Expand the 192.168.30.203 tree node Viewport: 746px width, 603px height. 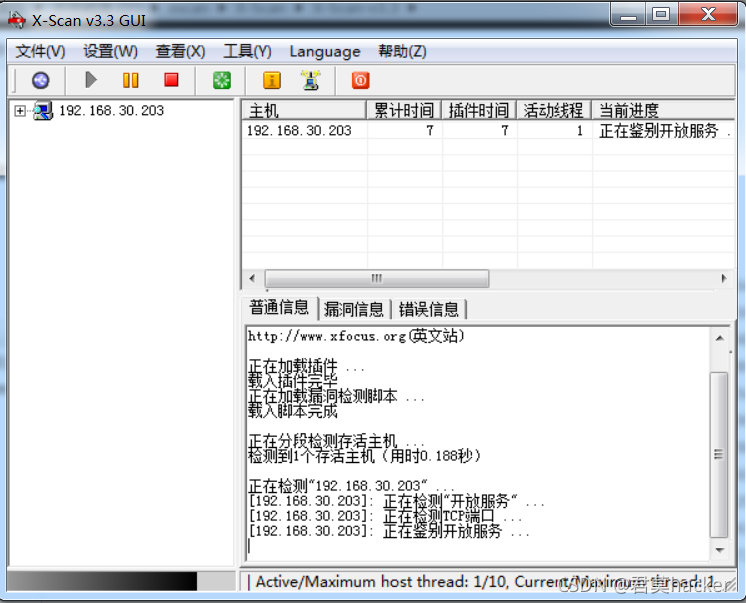pos(20,111)
